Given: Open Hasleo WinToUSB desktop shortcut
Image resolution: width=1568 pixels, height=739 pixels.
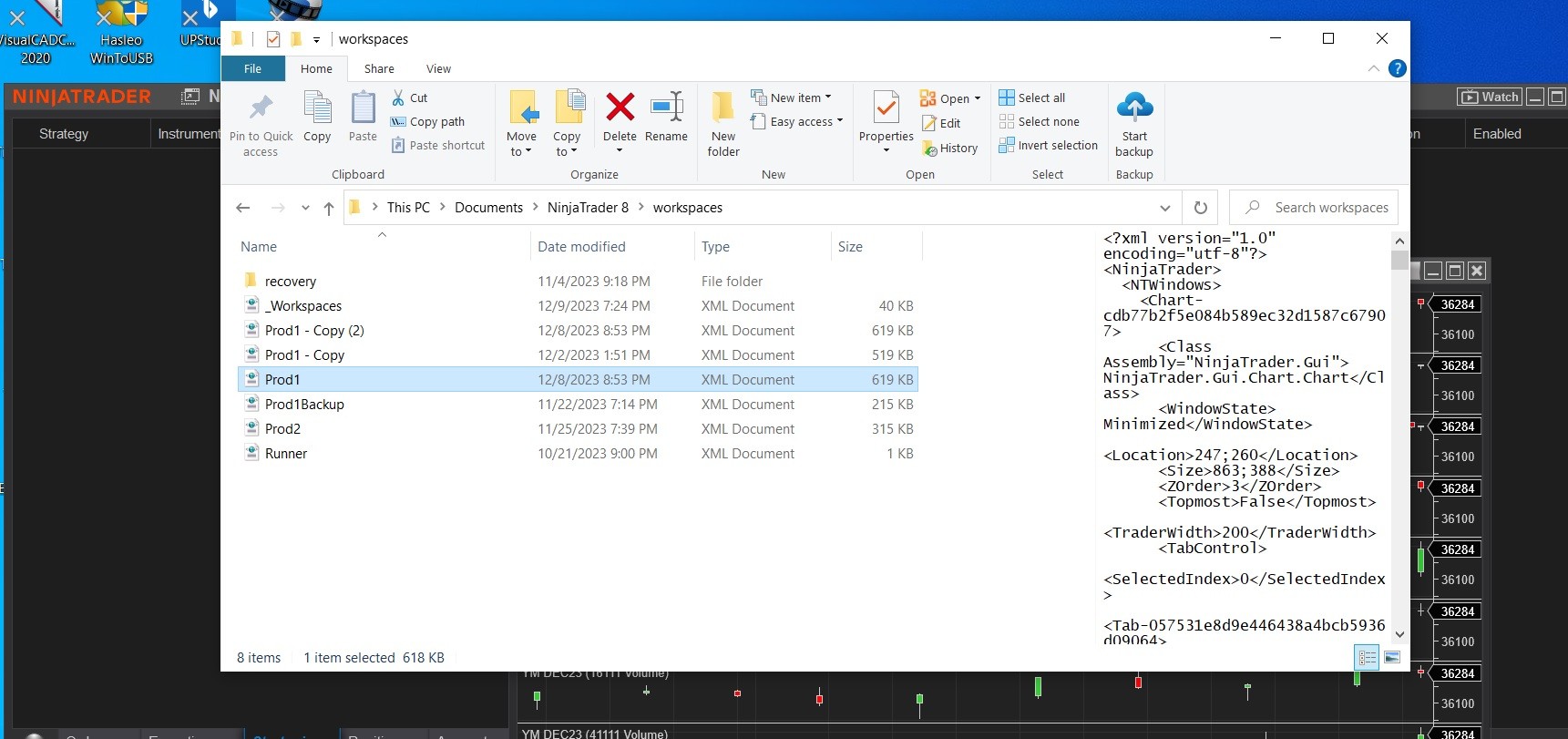Looking at the screenshot, I should click(x=121, y=34).
